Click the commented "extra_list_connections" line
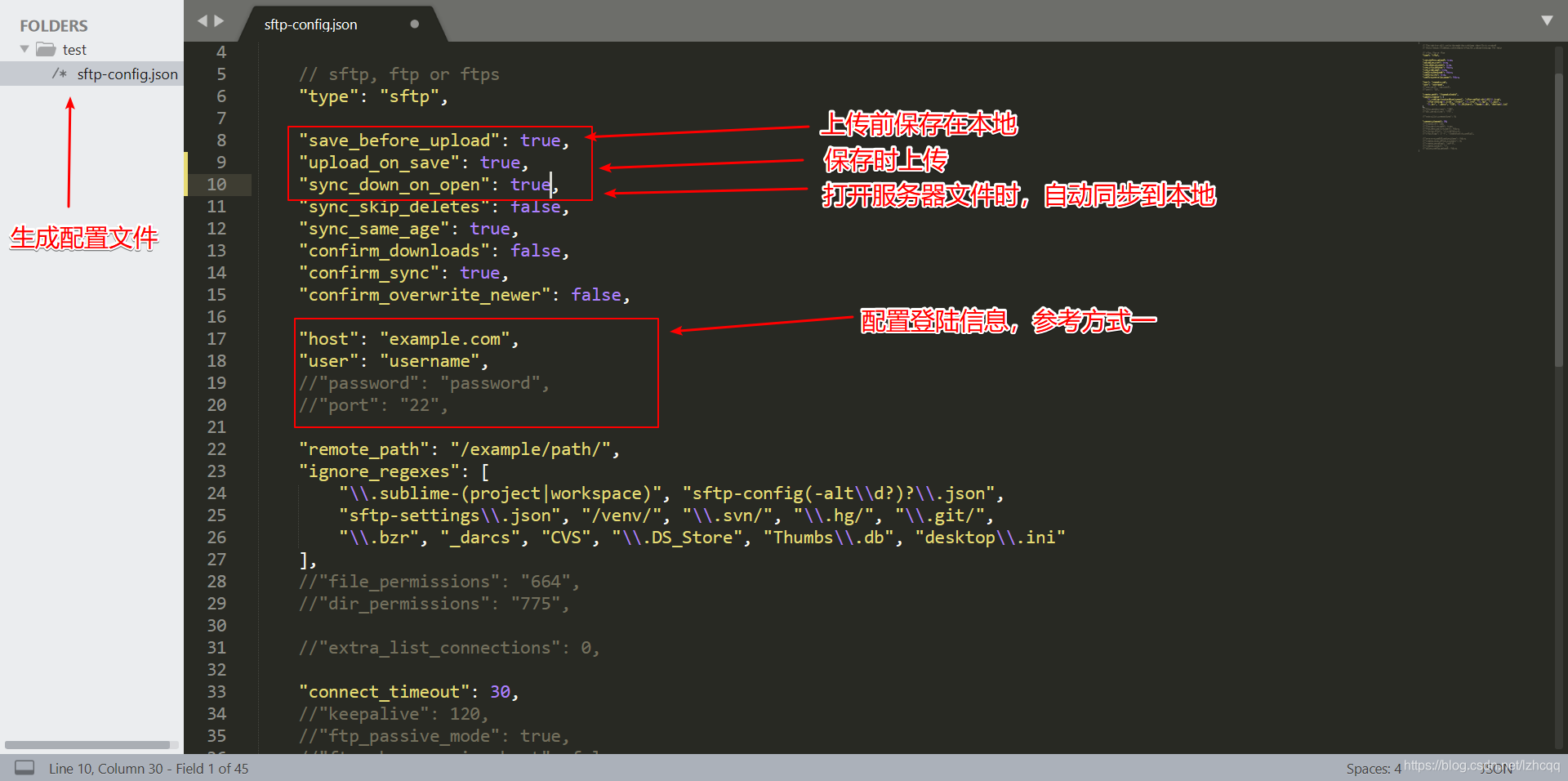 click(x=449, y=648)
